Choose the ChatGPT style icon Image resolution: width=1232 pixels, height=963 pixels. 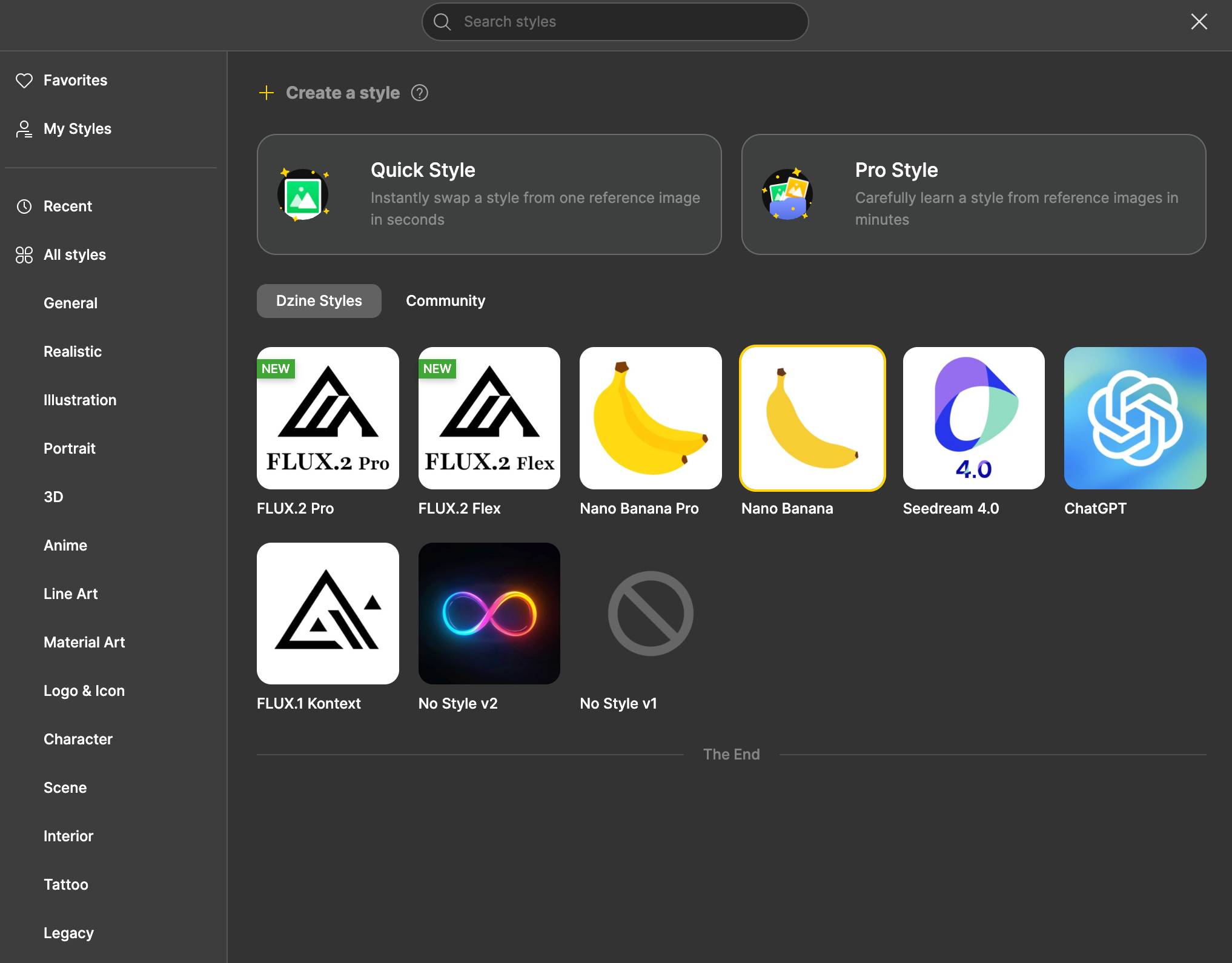click(1134, 418)
